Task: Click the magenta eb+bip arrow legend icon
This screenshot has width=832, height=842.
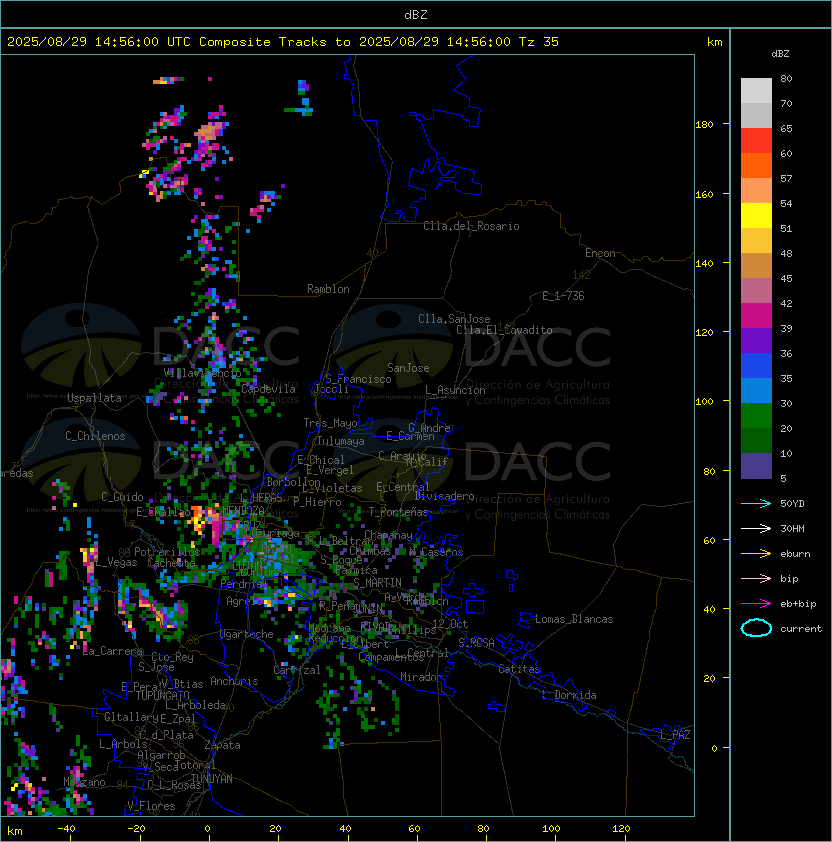Action: click(756, 604)
